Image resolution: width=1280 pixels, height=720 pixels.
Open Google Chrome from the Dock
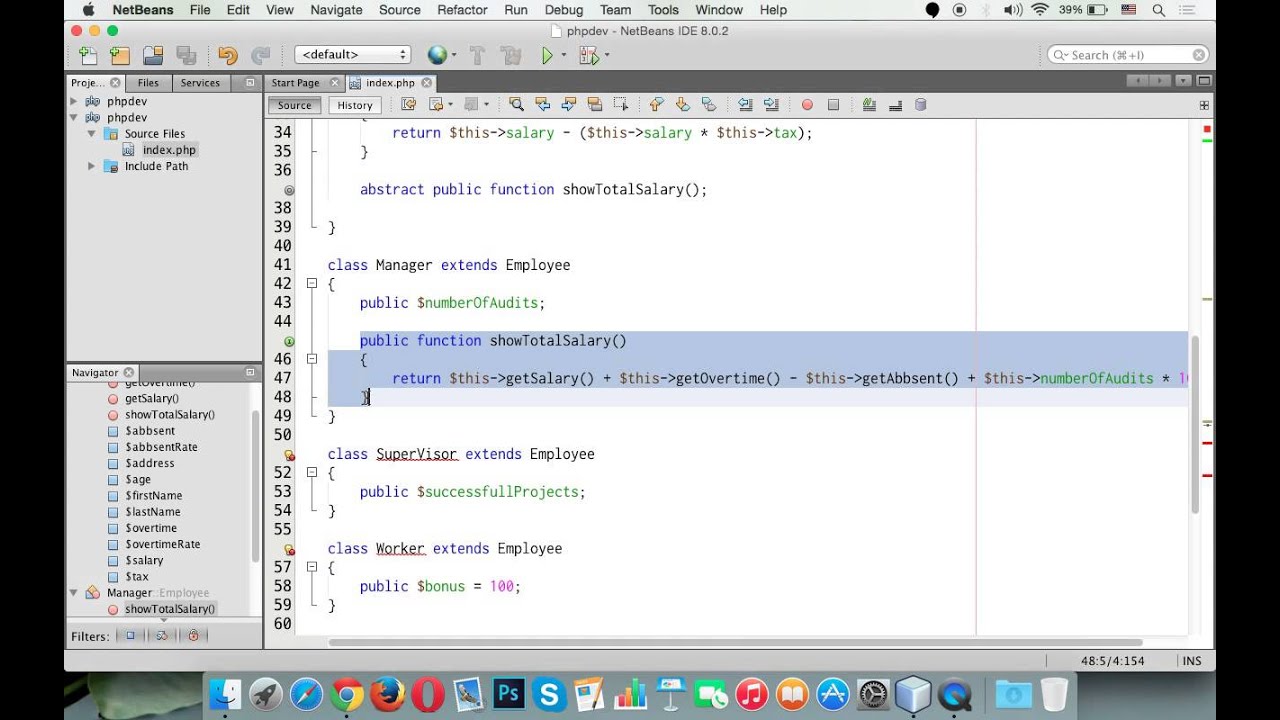coord(347,693)
